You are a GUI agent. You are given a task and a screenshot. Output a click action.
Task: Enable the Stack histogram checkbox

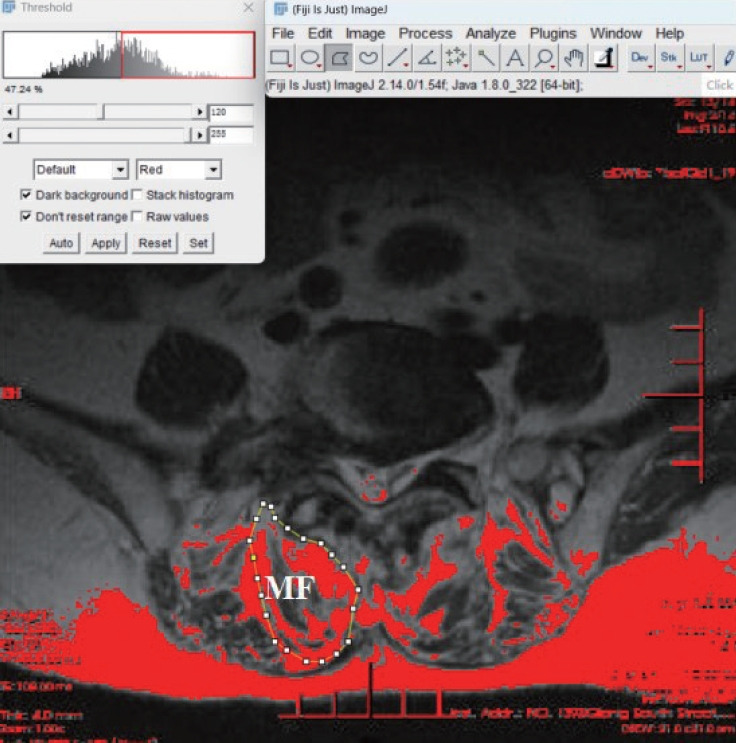click(137, 195)
